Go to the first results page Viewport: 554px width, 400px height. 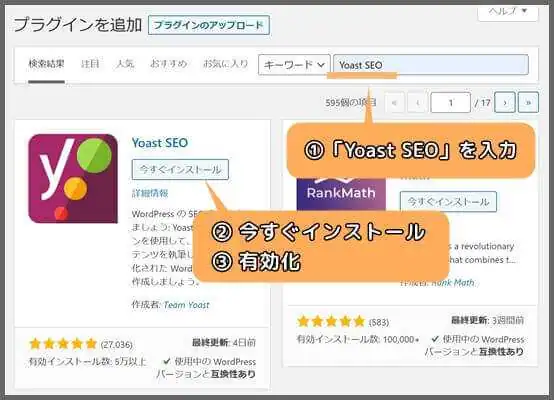coord(394,103)
